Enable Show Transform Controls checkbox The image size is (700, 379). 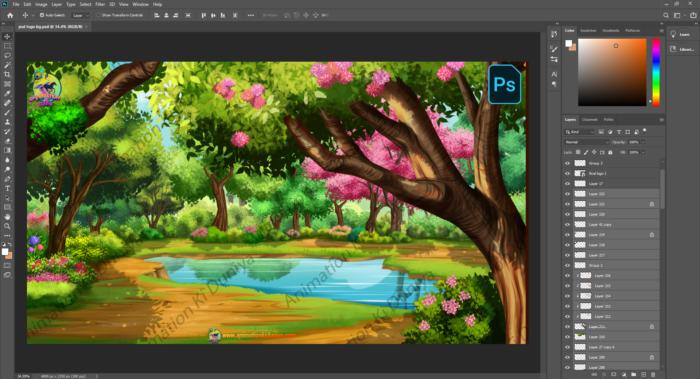pos(98,15)
